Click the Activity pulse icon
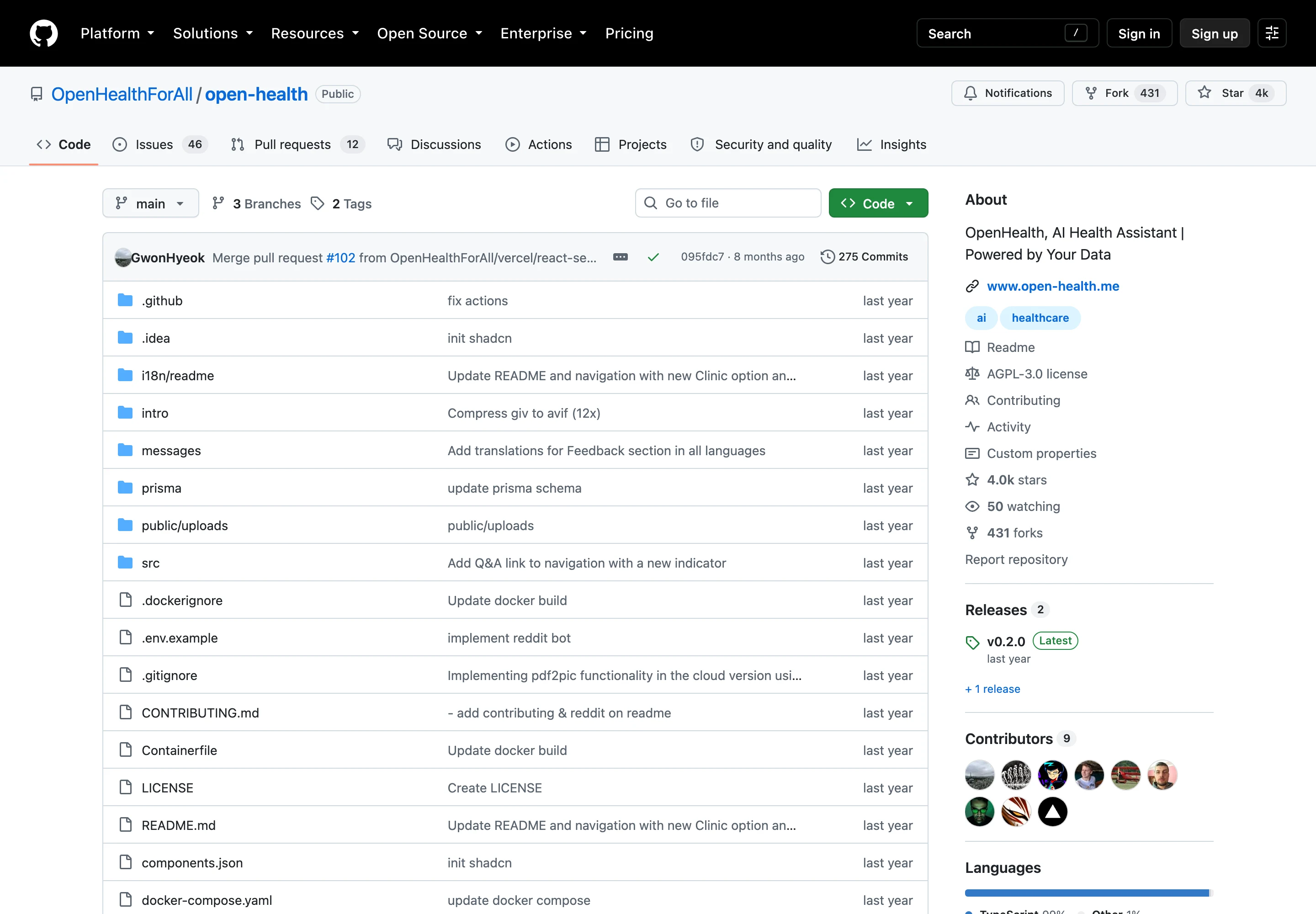Screen dimensions: 1316x914 (972, 427)
